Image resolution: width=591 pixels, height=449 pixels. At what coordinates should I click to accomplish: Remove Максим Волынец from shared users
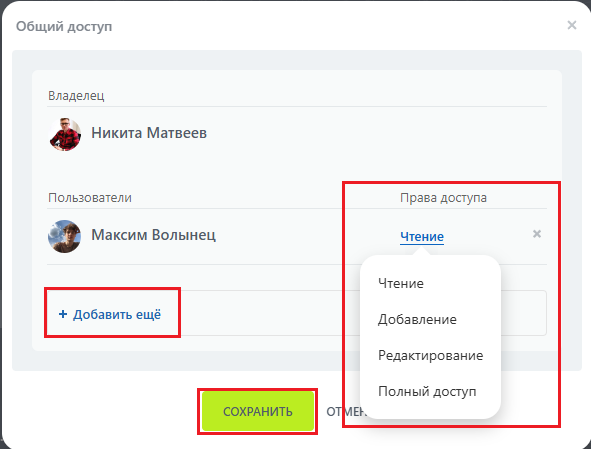pyautogui.click(x=537, y=234)
